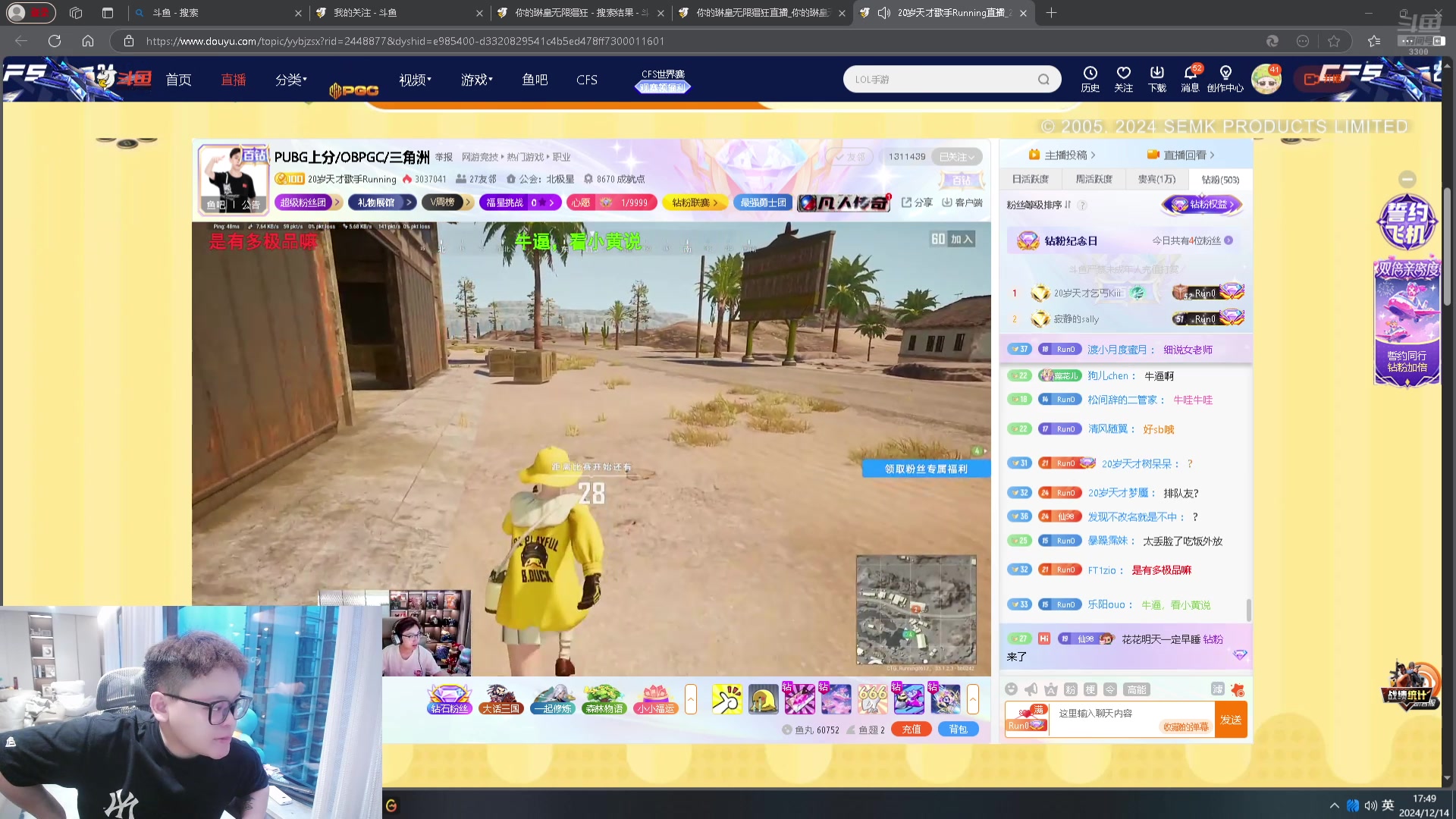
Task: Switch to 贵宾(1万) tab
Action: pyautogui.click(x=1156, y=179)
